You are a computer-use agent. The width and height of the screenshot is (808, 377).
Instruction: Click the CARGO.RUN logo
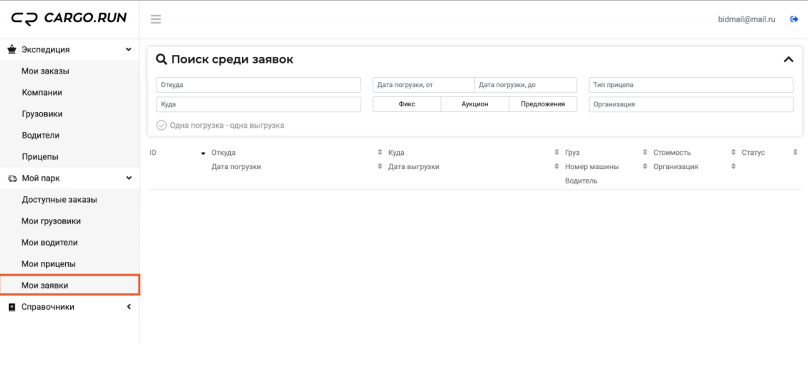[69, 19]
